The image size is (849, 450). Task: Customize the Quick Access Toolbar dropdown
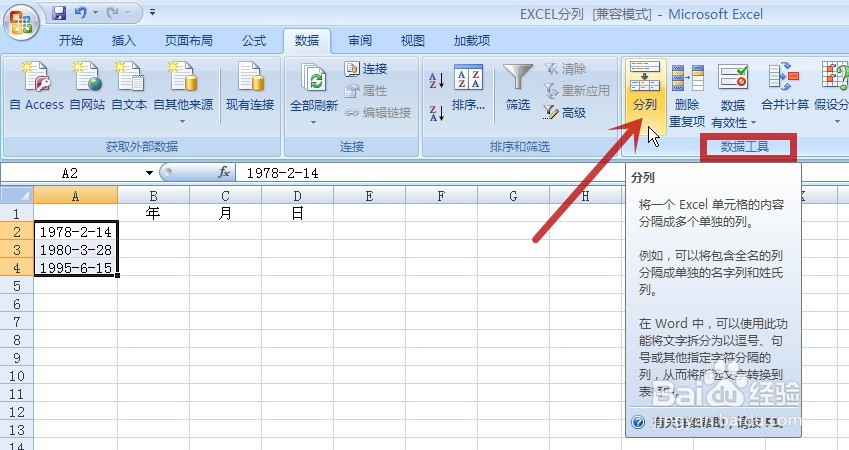click(152, 11)
